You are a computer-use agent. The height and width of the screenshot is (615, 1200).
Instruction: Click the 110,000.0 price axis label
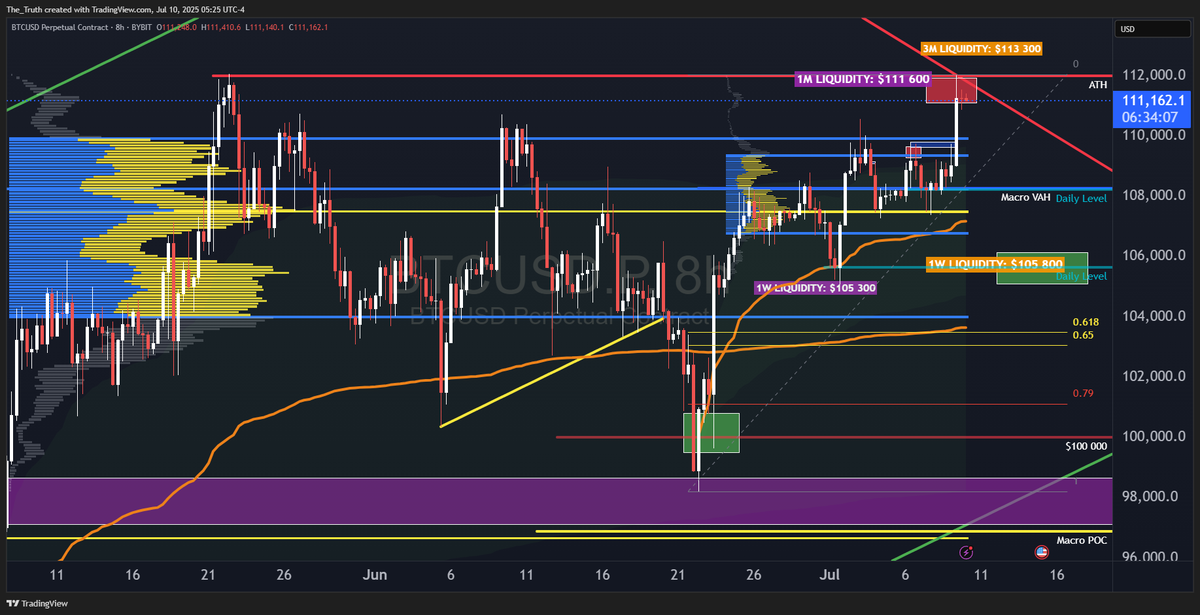[x=1155, y=135]
